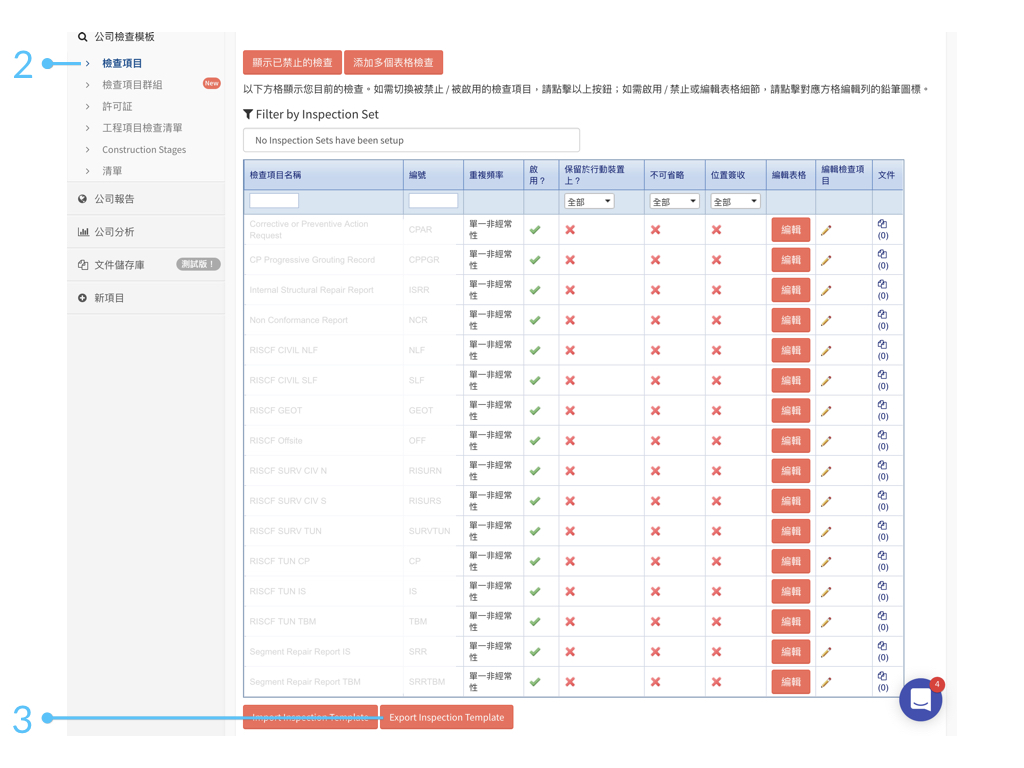
Task: Toggle enabled checkmark for CPPGR row
Action: [x=535, y=260]
